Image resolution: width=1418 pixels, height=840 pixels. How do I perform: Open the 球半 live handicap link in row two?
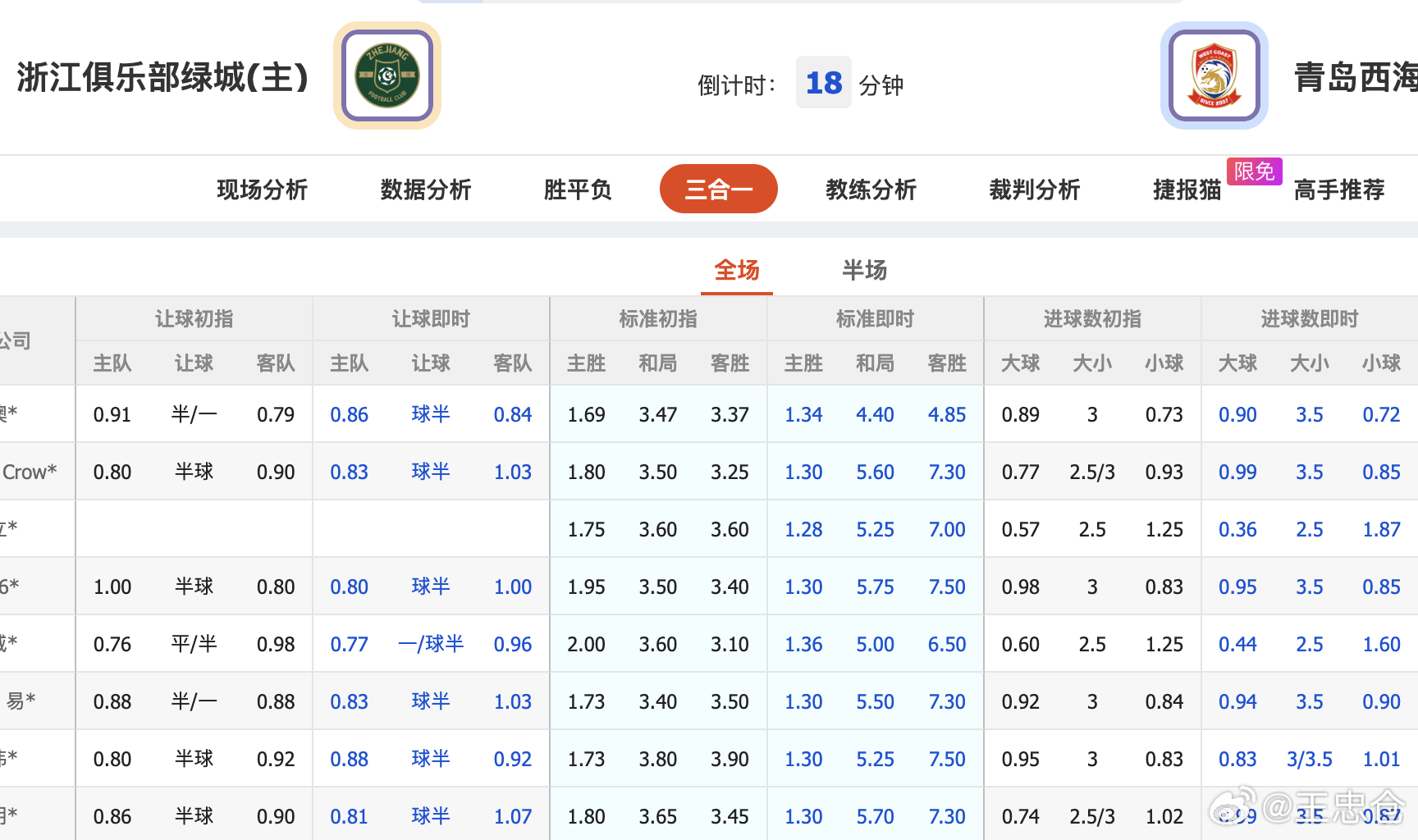430,472
